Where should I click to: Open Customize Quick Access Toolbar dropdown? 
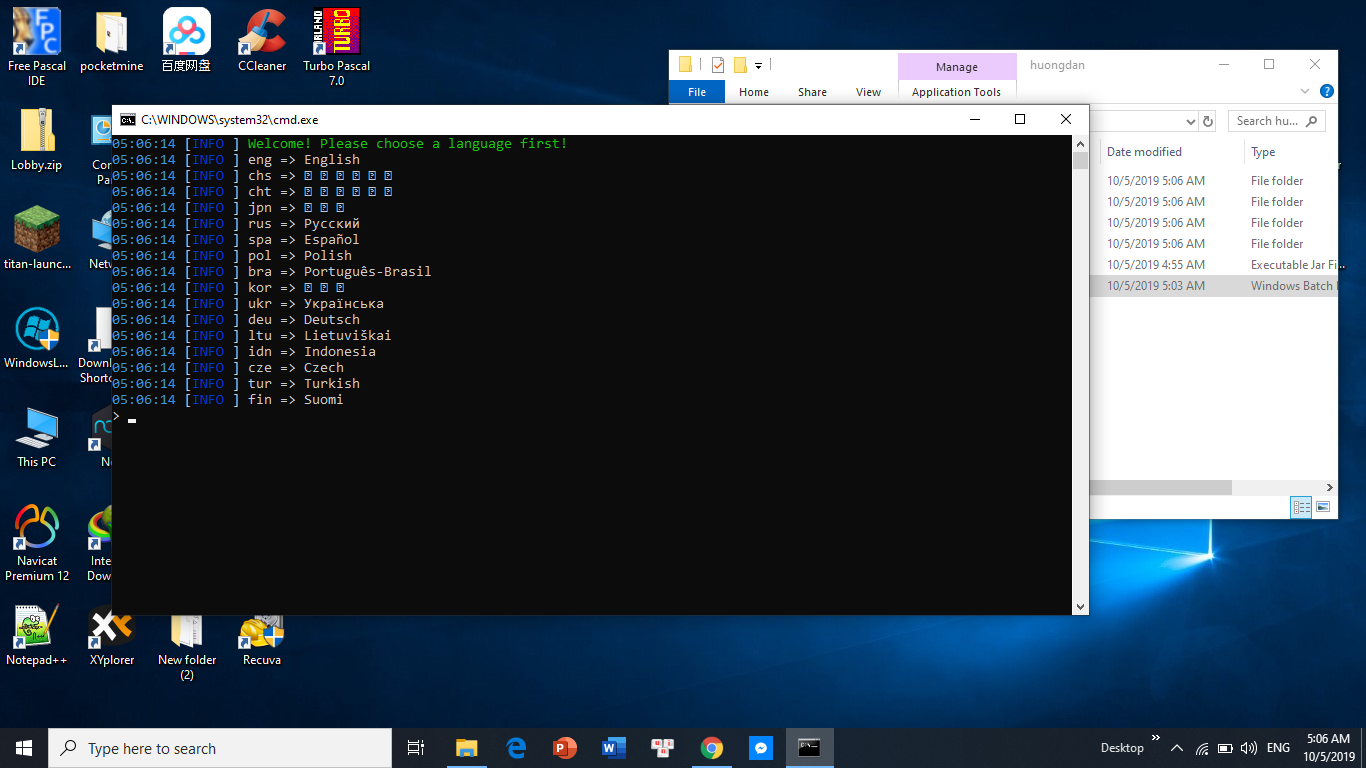[x=759, y=66]
